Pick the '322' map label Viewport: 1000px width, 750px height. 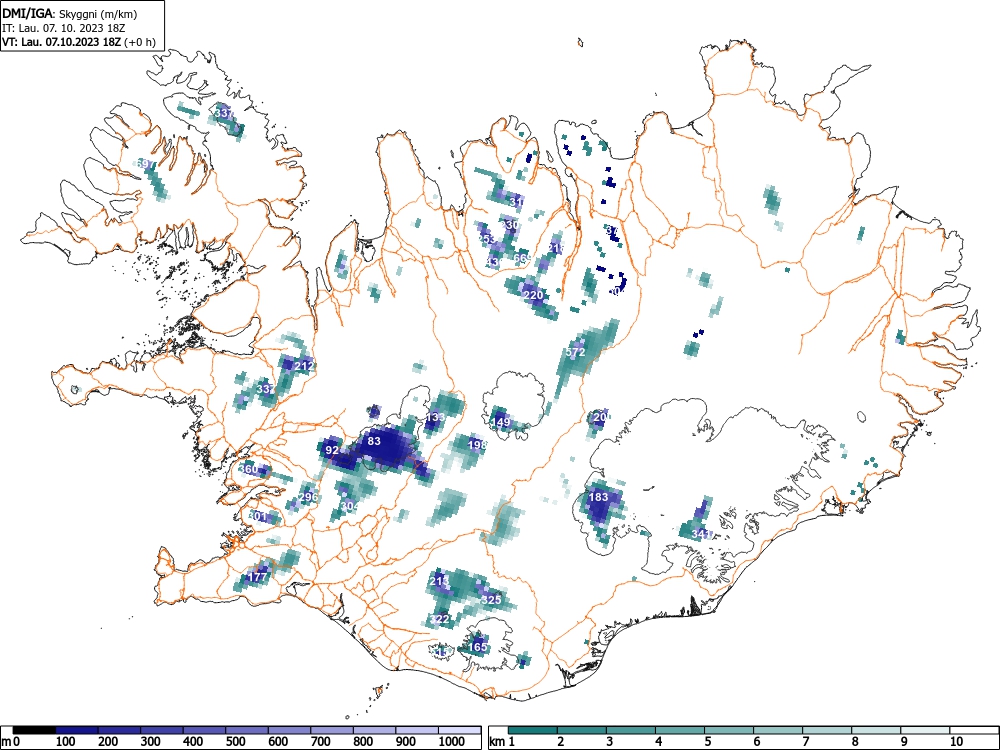[439, 619]
